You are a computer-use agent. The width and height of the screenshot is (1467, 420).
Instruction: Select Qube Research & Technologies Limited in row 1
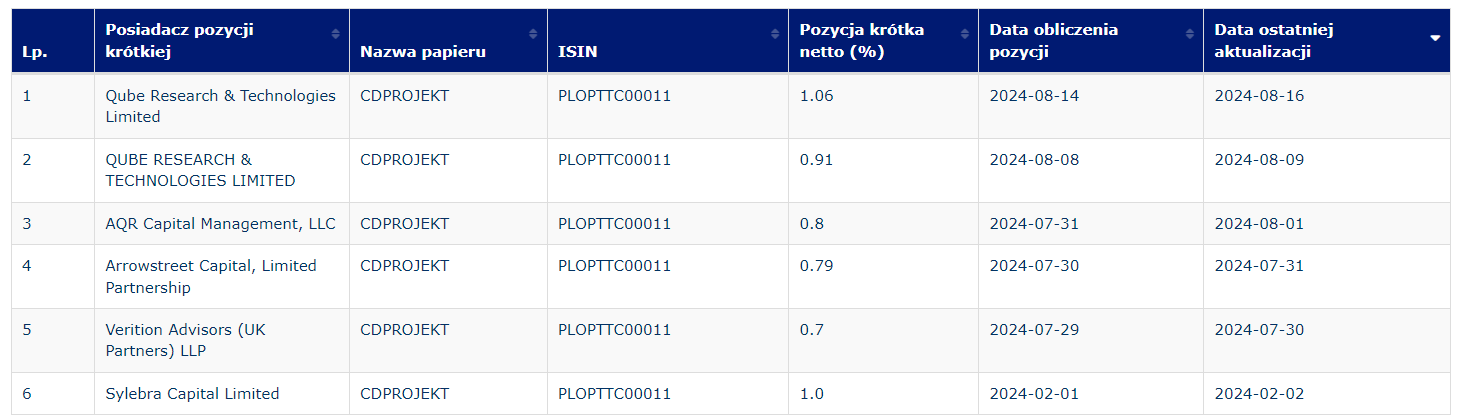click(220, 106)
